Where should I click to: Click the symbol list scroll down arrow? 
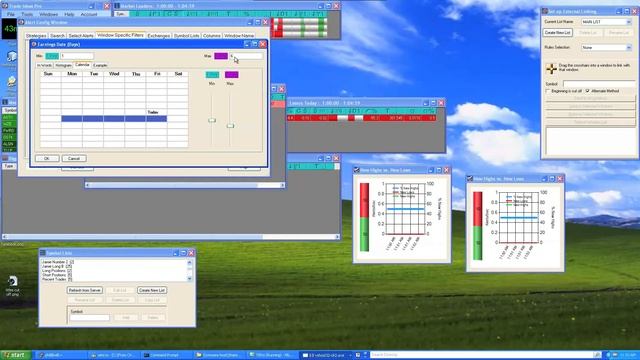190,279
